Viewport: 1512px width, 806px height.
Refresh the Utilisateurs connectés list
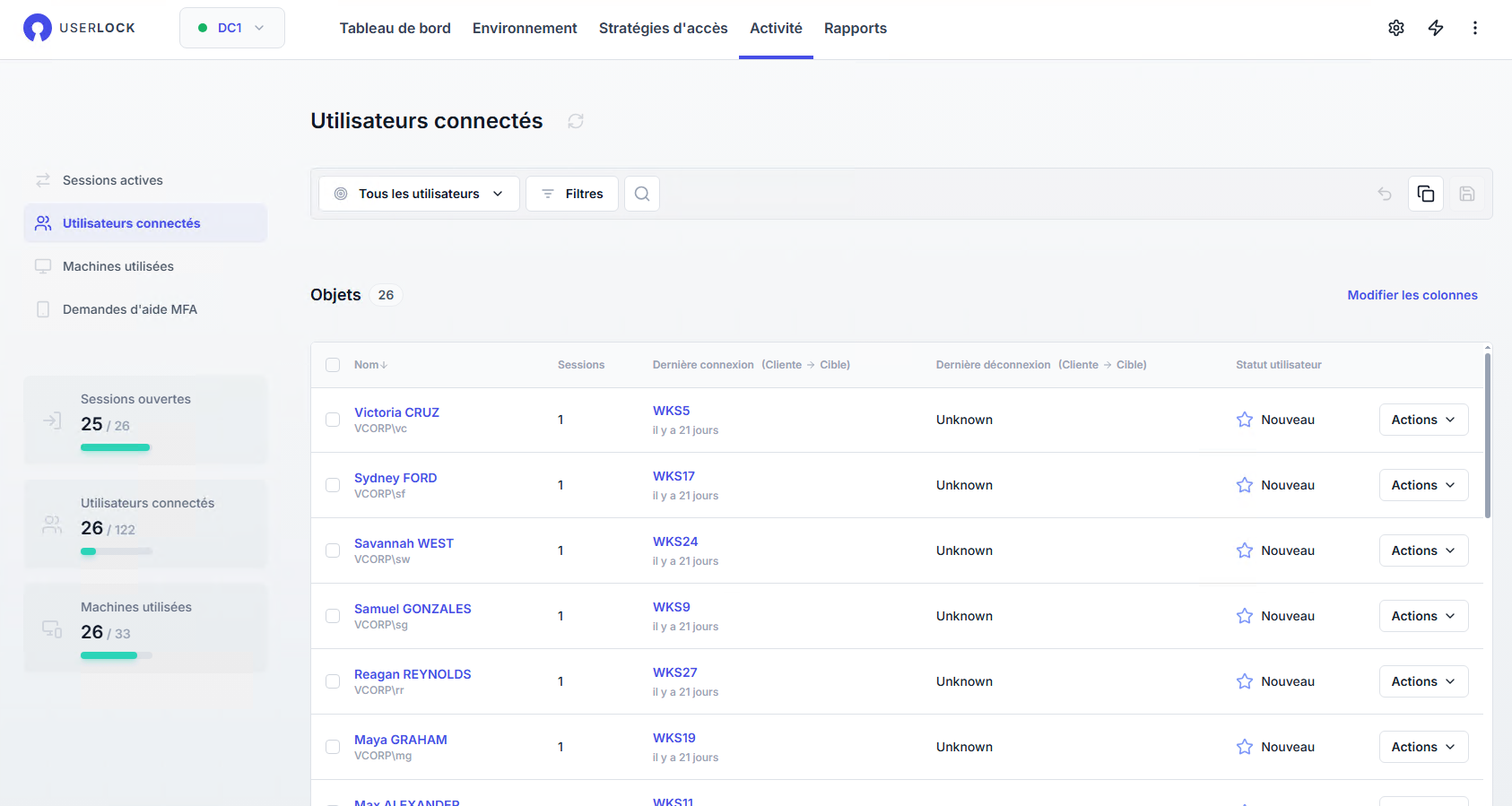pos(576,121)
